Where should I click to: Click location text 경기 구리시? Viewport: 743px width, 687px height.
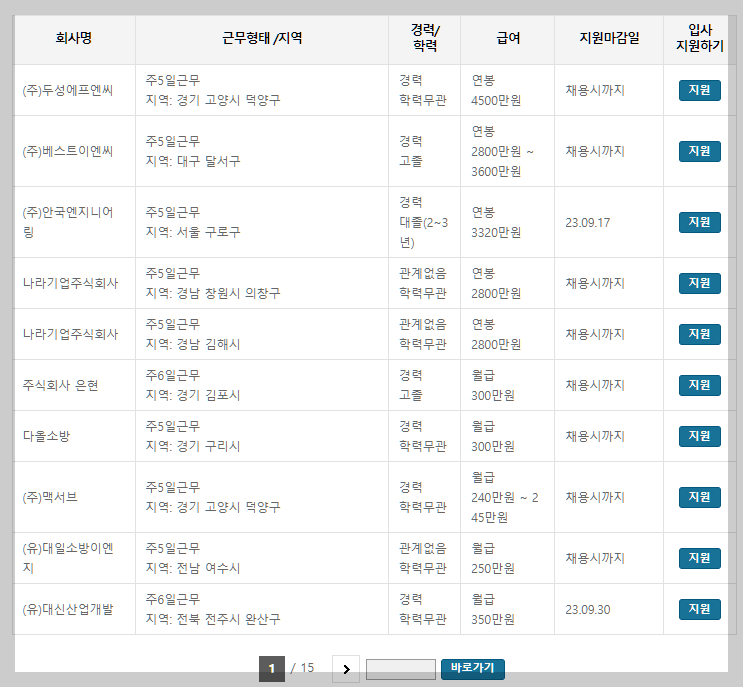coord(208,446)
